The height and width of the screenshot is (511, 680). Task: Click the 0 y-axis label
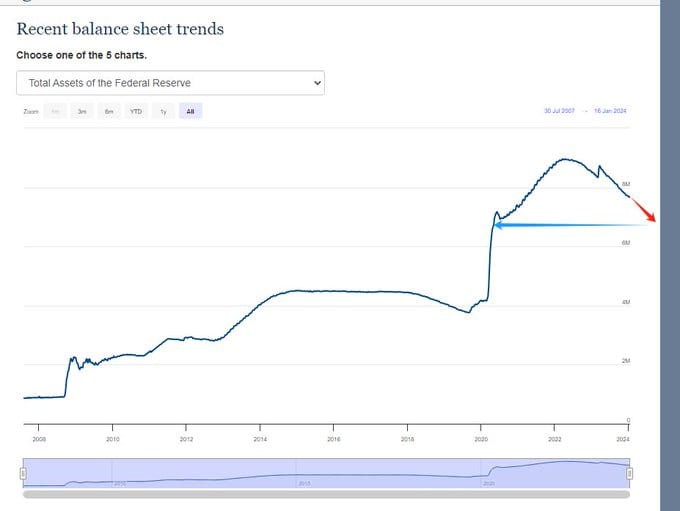628,420
